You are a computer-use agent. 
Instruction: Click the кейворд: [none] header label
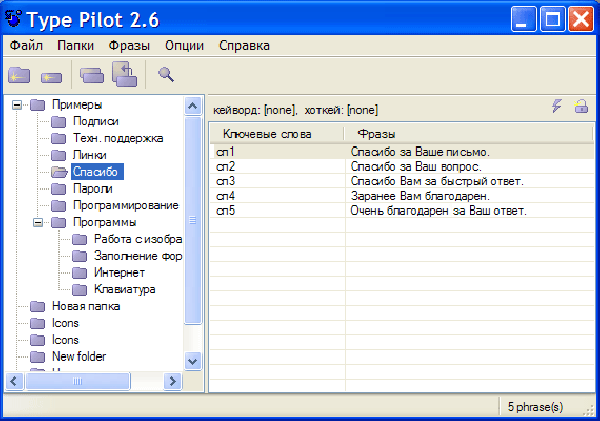[x=255, y=110]
